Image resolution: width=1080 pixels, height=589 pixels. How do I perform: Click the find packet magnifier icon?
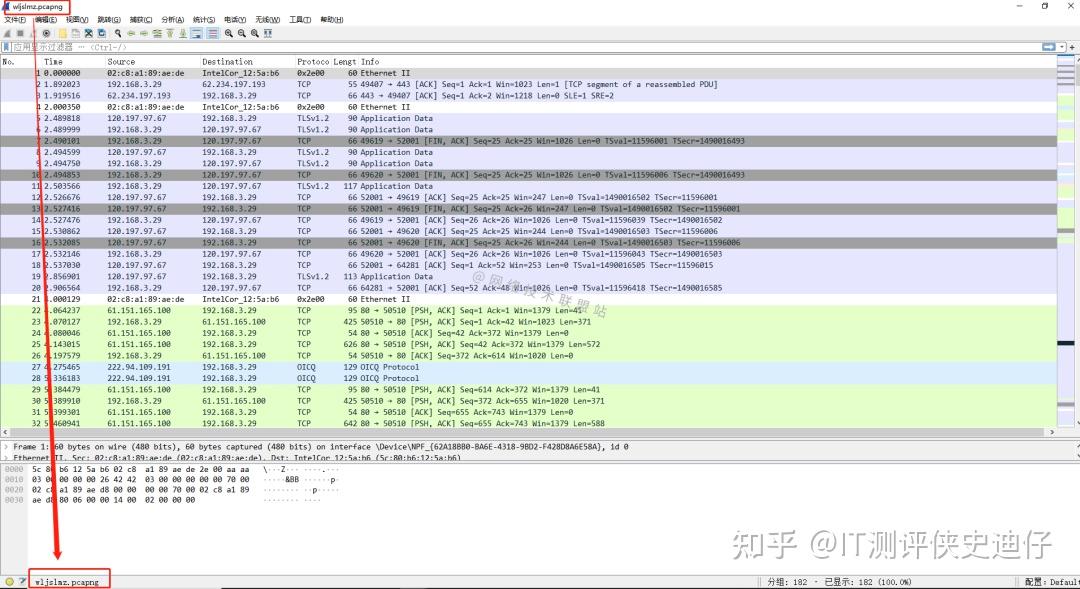click(118, 32)
